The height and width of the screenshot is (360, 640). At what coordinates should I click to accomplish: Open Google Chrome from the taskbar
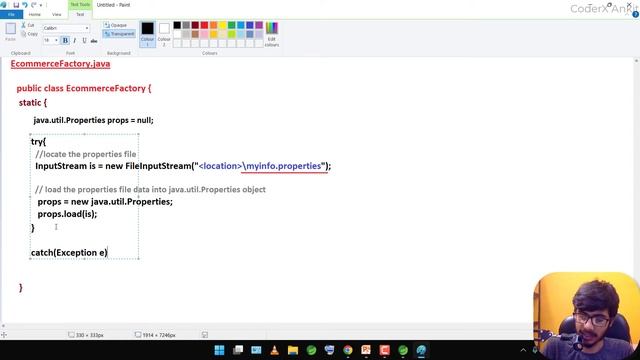(x=348, y=350)
